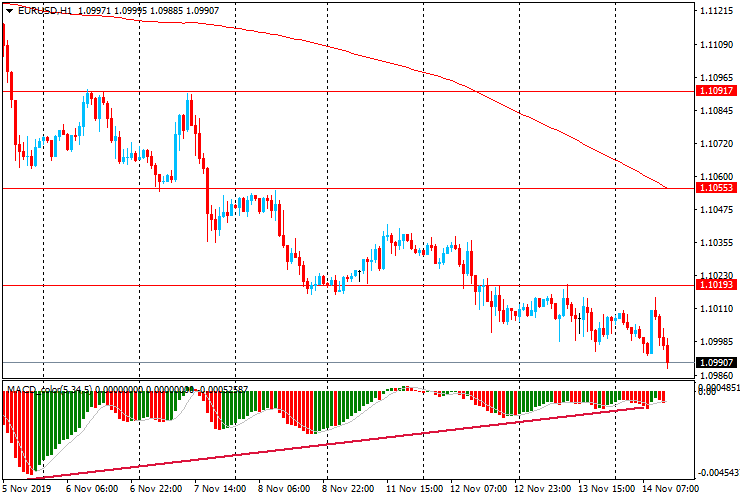This screenshot has width=740, height=500.
Task: Click the 1.10600 price scale value
Action: coord(716,177)
